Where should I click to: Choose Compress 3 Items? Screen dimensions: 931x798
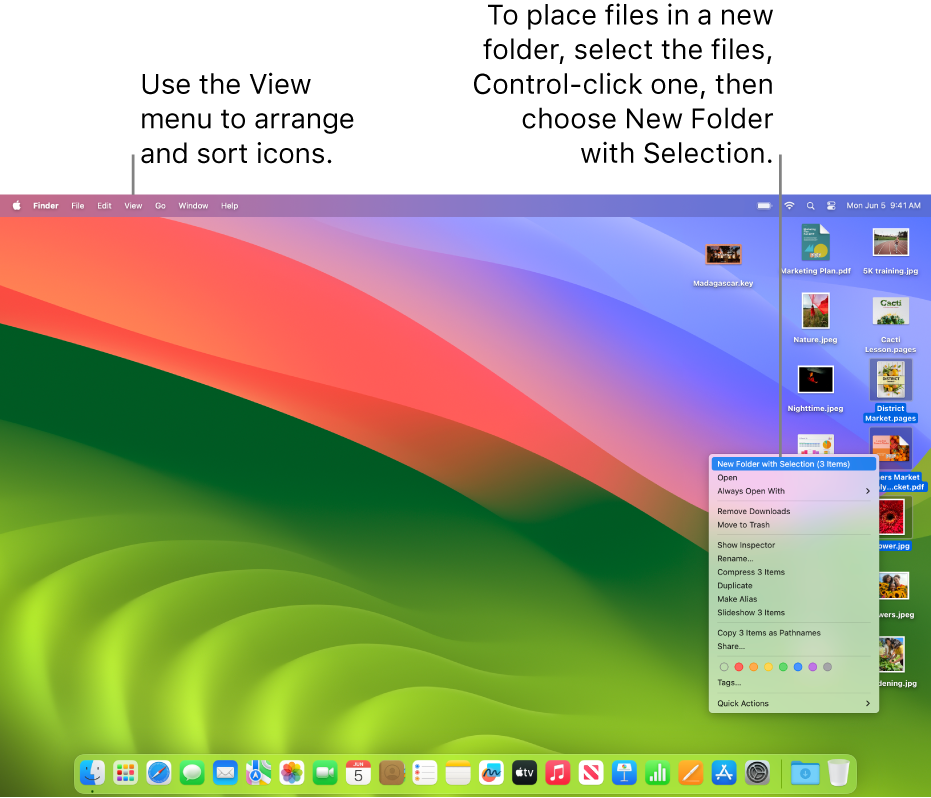click(794, 572)
